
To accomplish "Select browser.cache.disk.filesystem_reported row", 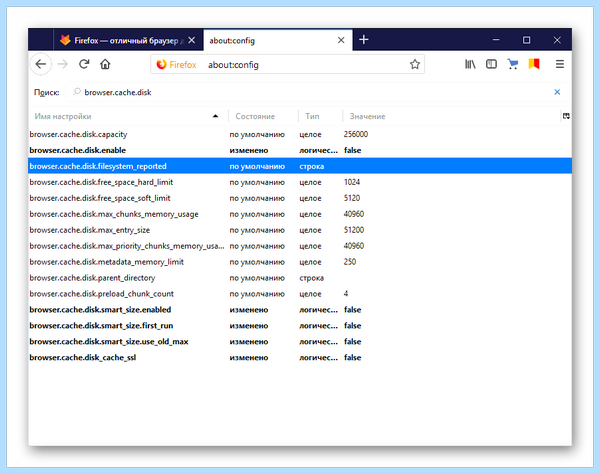I will [300, 166].
